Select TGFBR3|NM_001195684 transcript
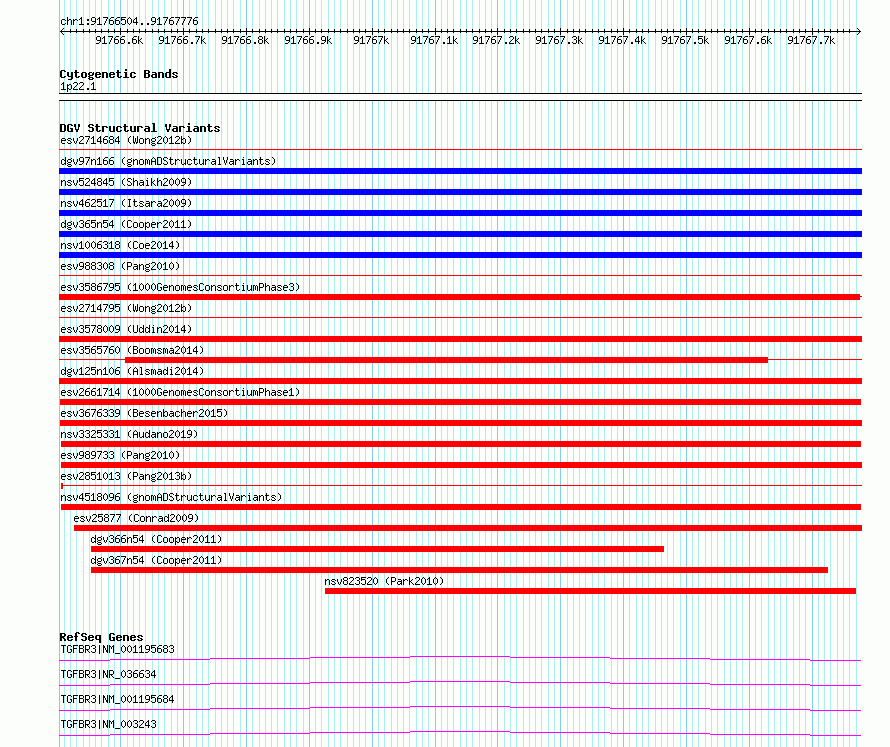The image size is (890, 747). pos(117,699)
